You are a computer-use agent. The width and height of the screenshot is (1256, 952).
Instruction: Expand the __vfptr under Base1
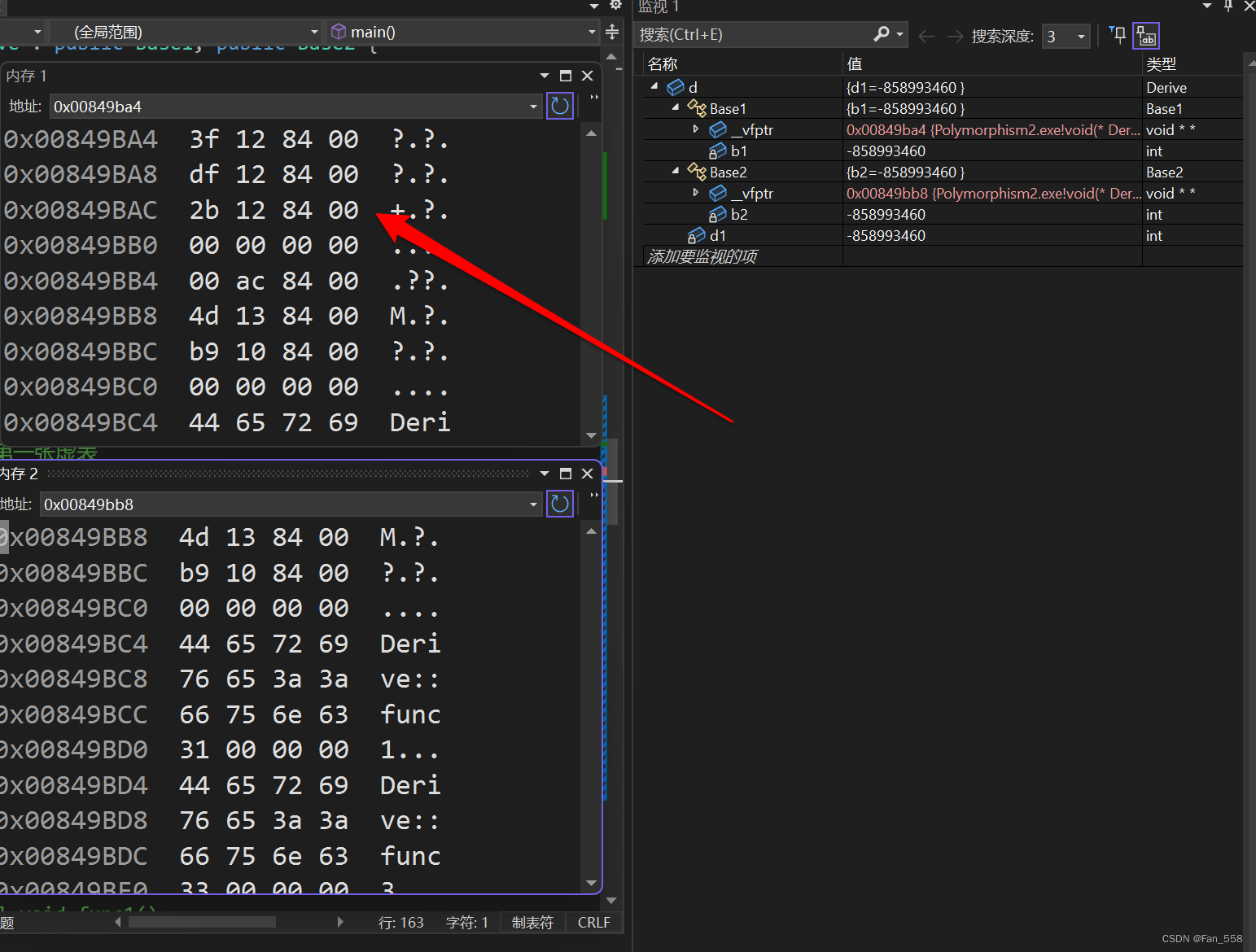696,129
